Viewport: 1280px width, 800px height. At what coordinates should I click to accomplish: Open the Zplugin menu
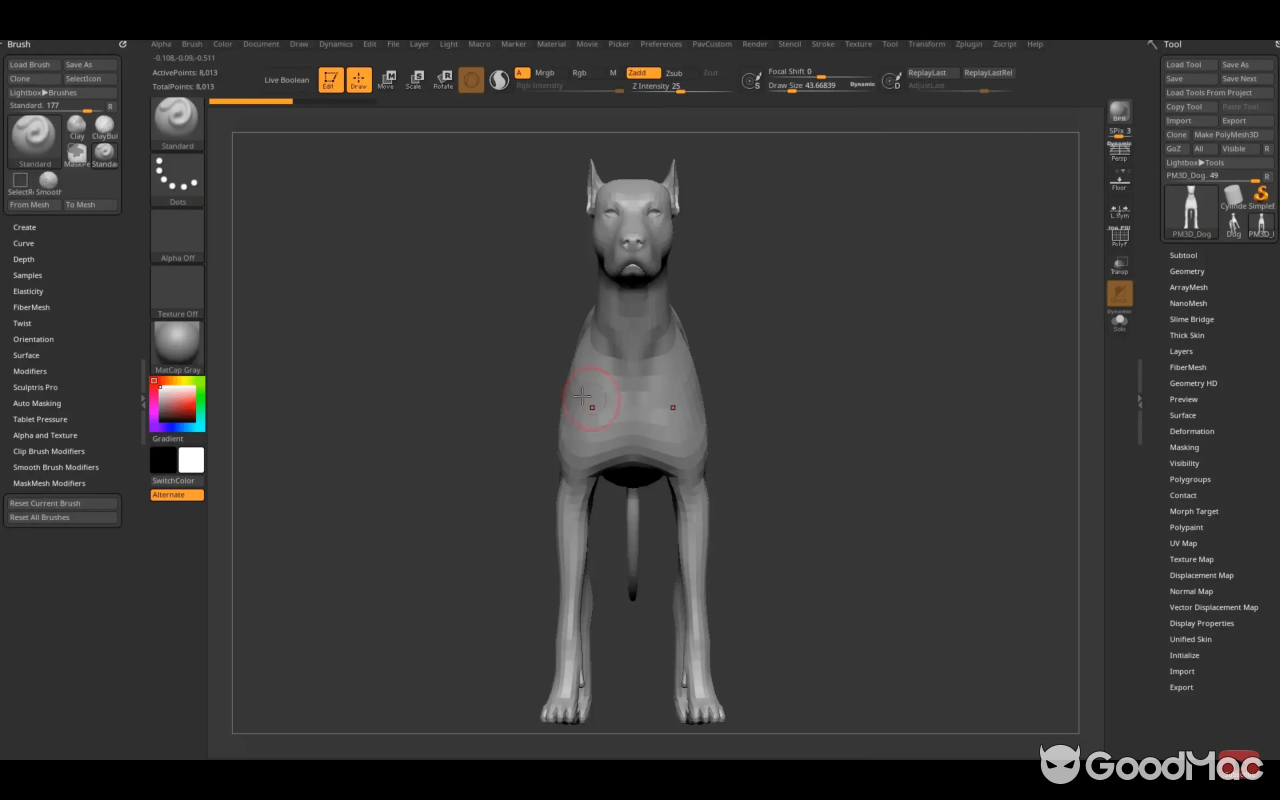968,44
